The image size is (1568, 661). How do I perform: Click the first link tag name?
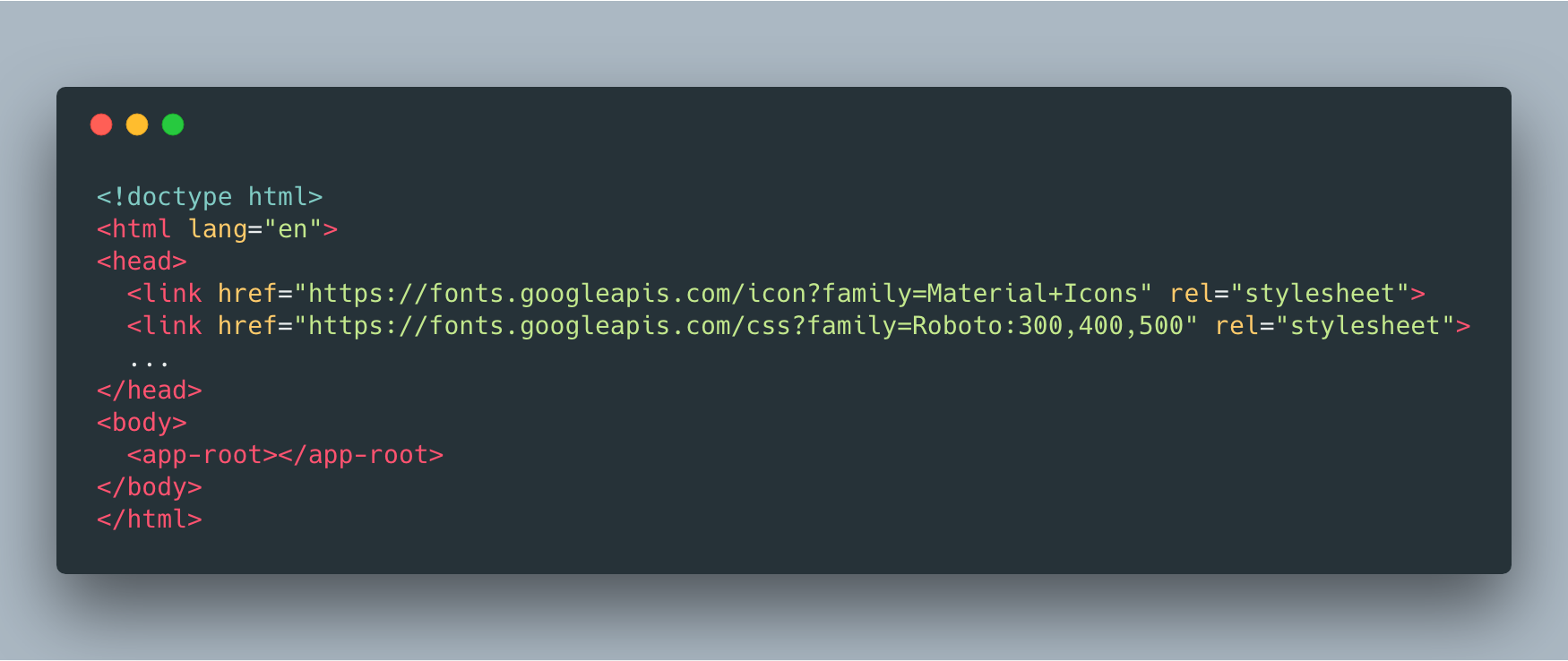[x=172, y=294]
